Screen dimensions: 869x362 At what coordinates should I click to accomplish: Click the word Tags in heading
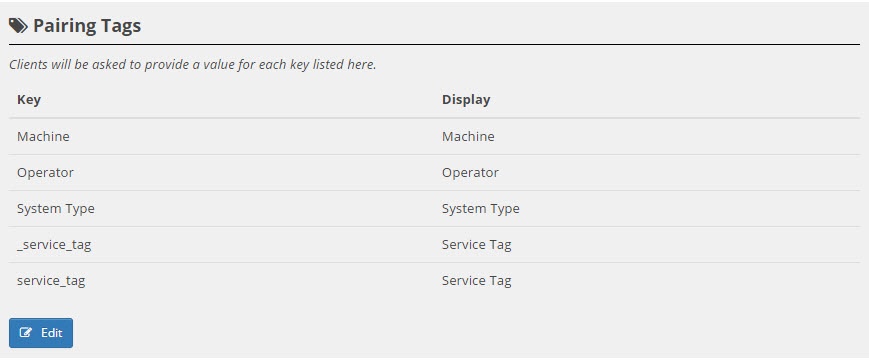121,26
